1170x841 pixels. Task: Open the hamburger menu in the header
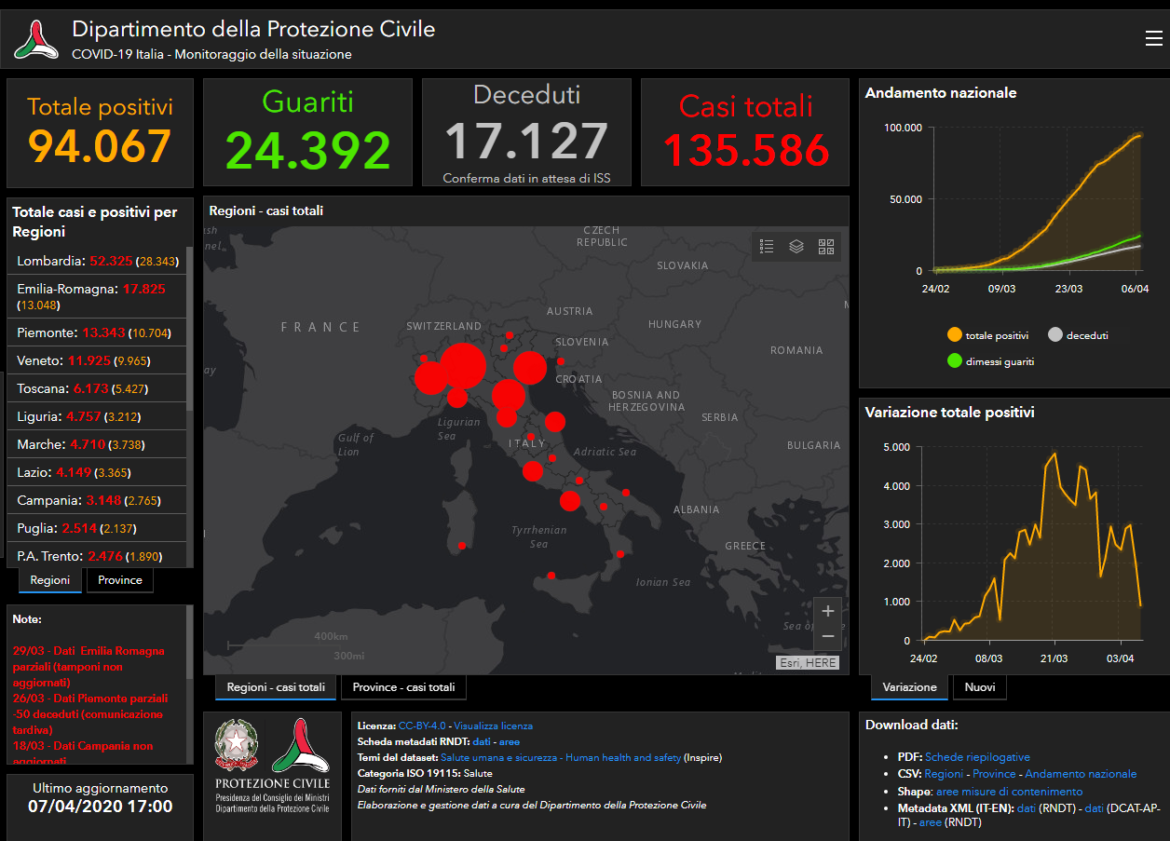(1153, 38)
